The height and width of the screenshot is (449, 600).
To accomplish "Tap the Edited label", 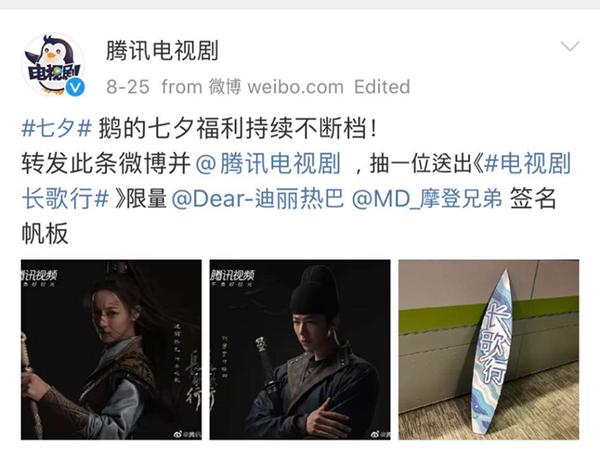I will coord(382,87).
